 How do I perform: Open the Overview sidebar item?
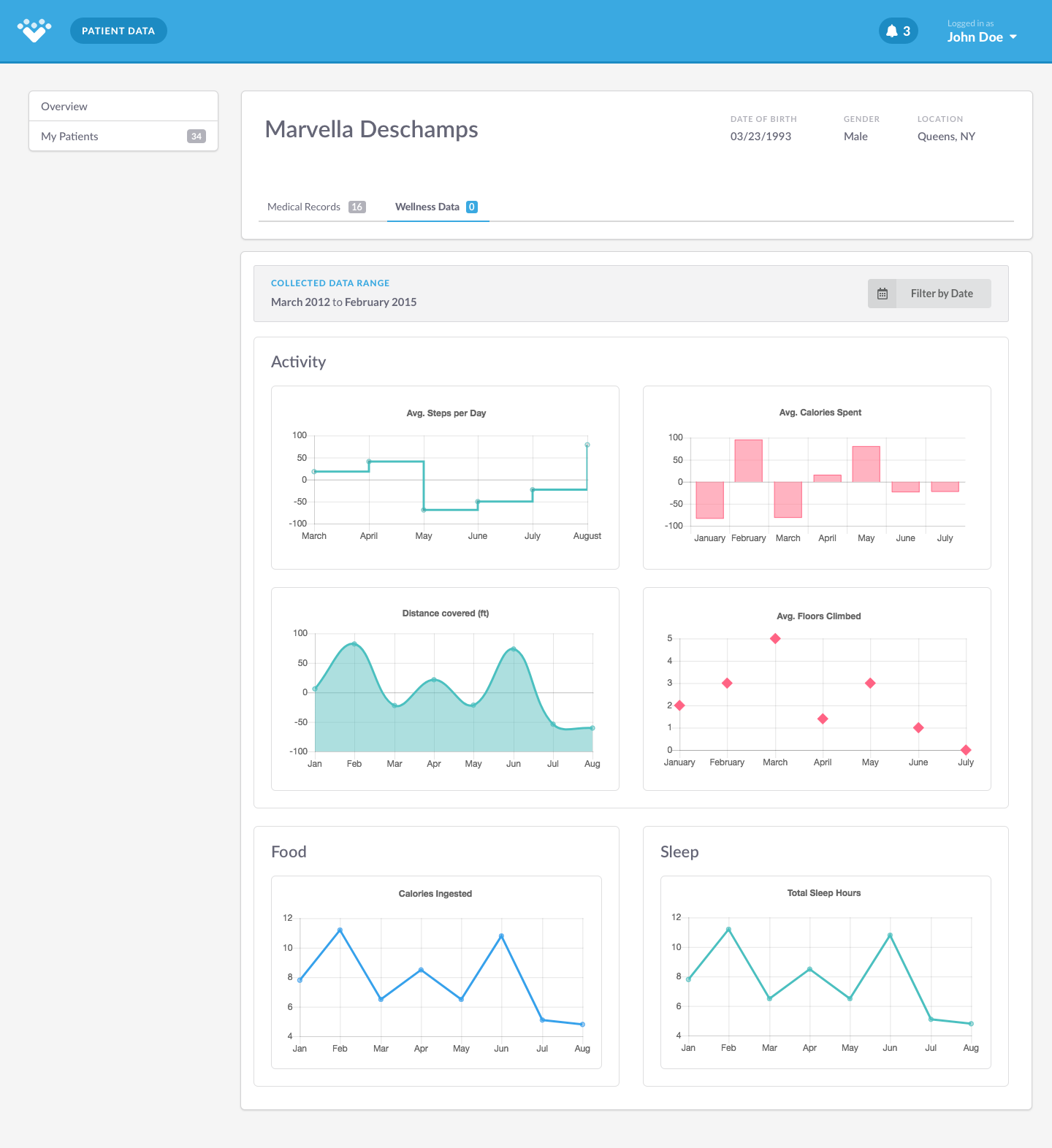pyautogui.click(x=123, y=106)
